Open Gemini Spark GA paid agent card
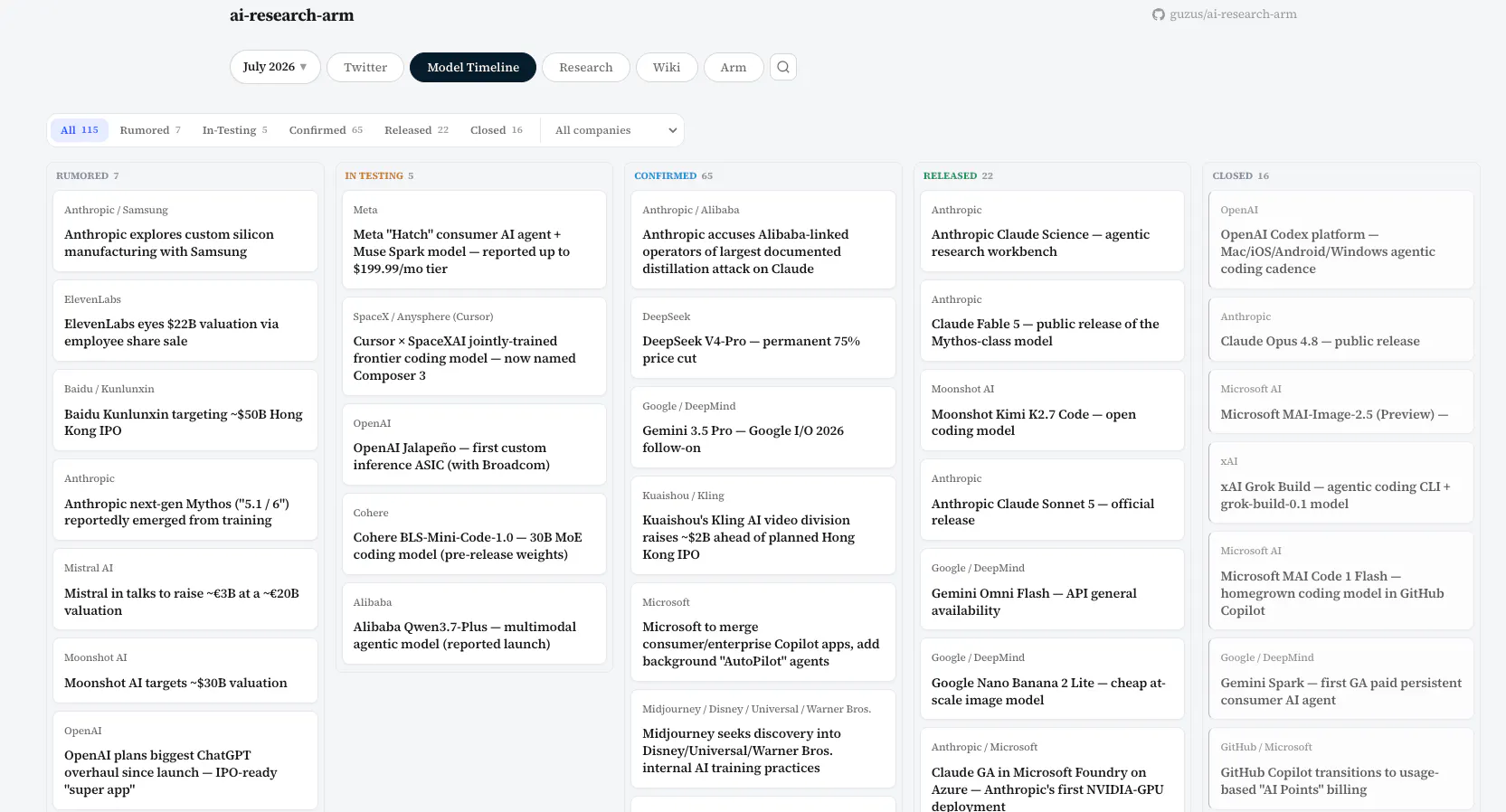The width and height of the screenshot is (1506, 812). [x=1341, y=679]
